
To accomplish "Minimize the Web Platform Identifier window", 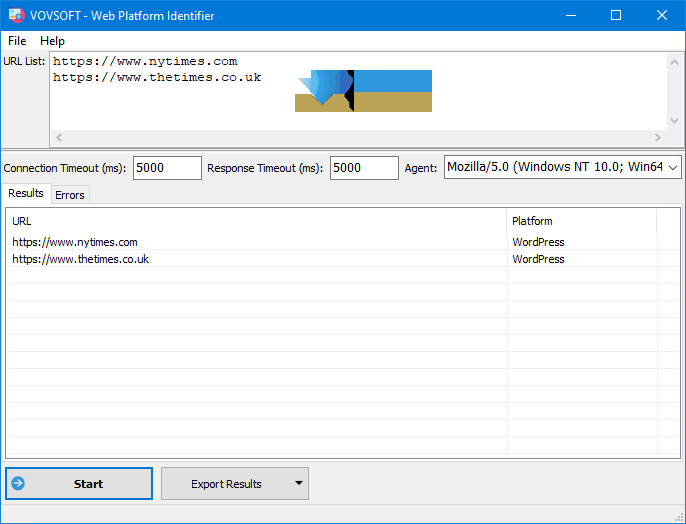I will coord(570,15).
